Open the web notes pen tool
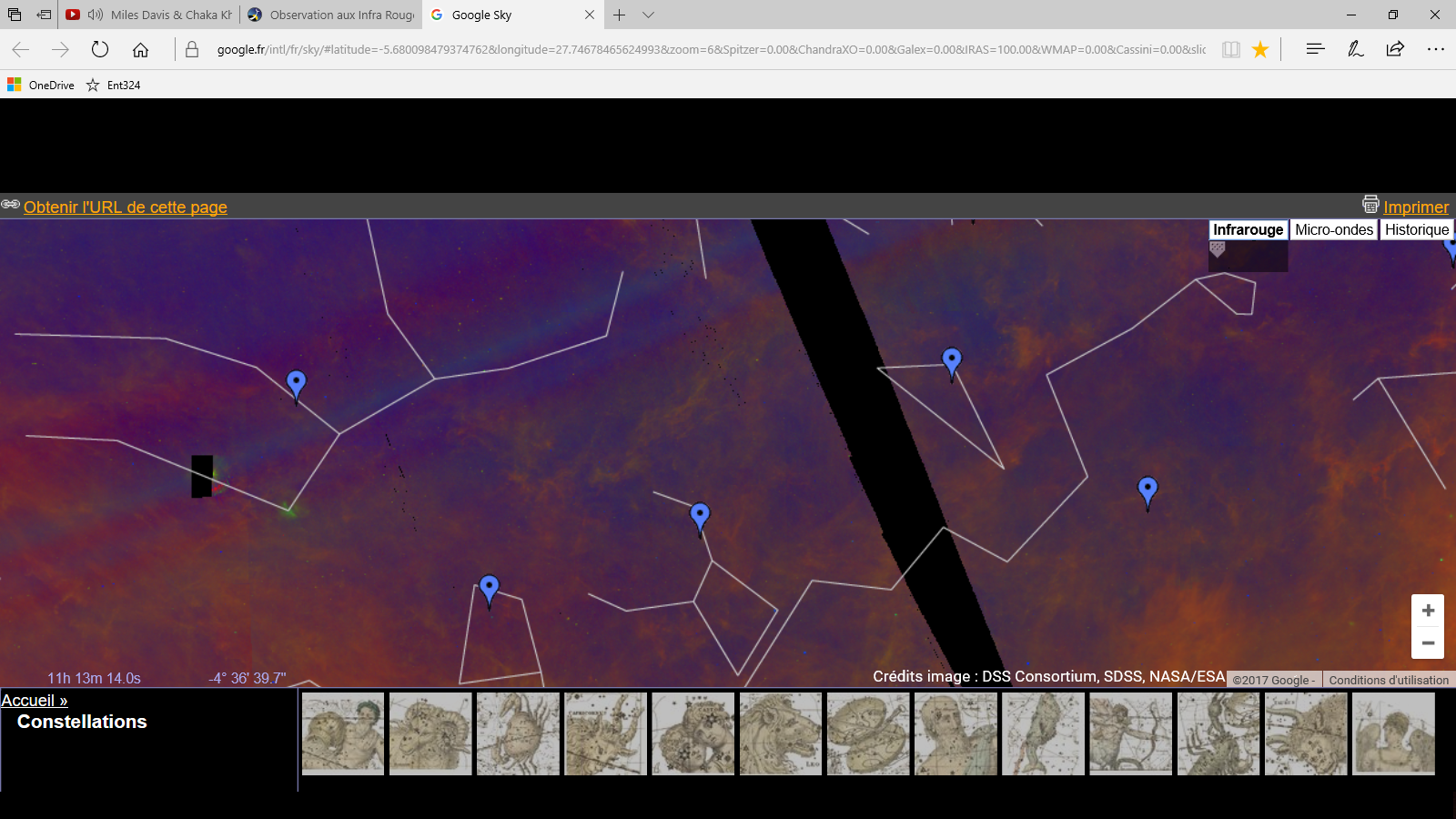The height and width of the screenshot is (819, 1456). point(1355,50)
